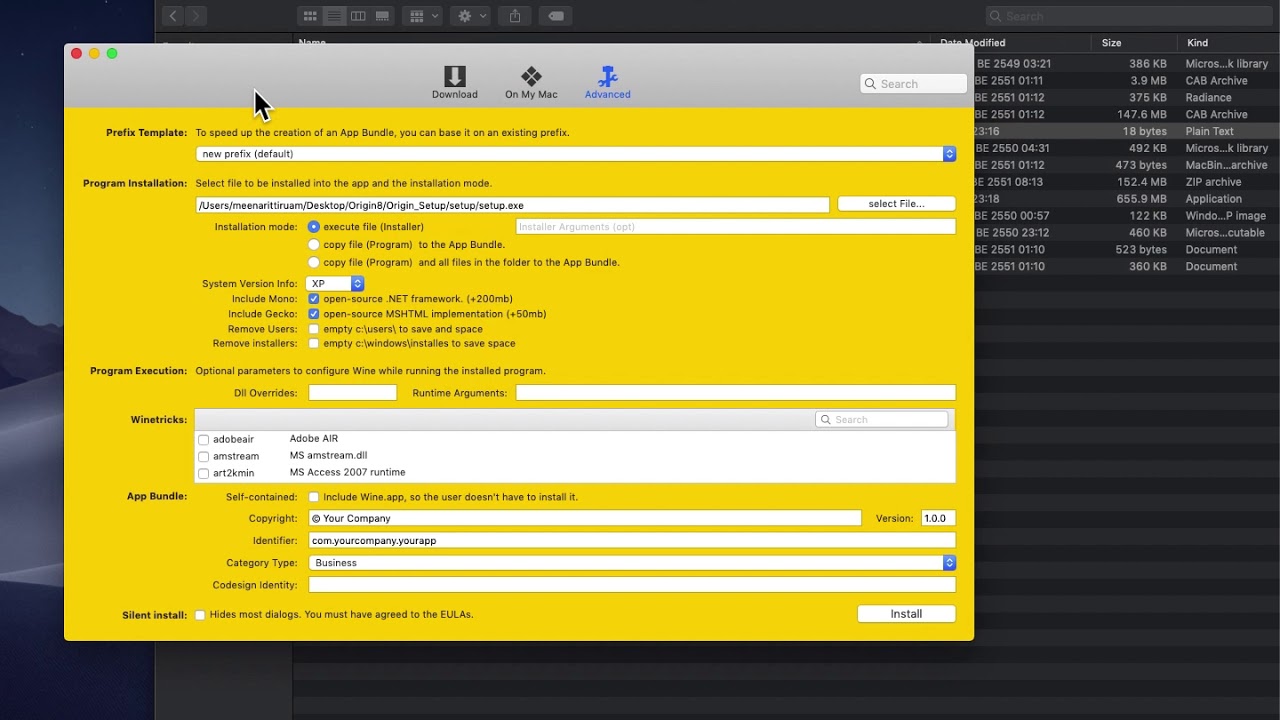
Task: Select copy file to the App Bundle radio
Action: [314, 244]
